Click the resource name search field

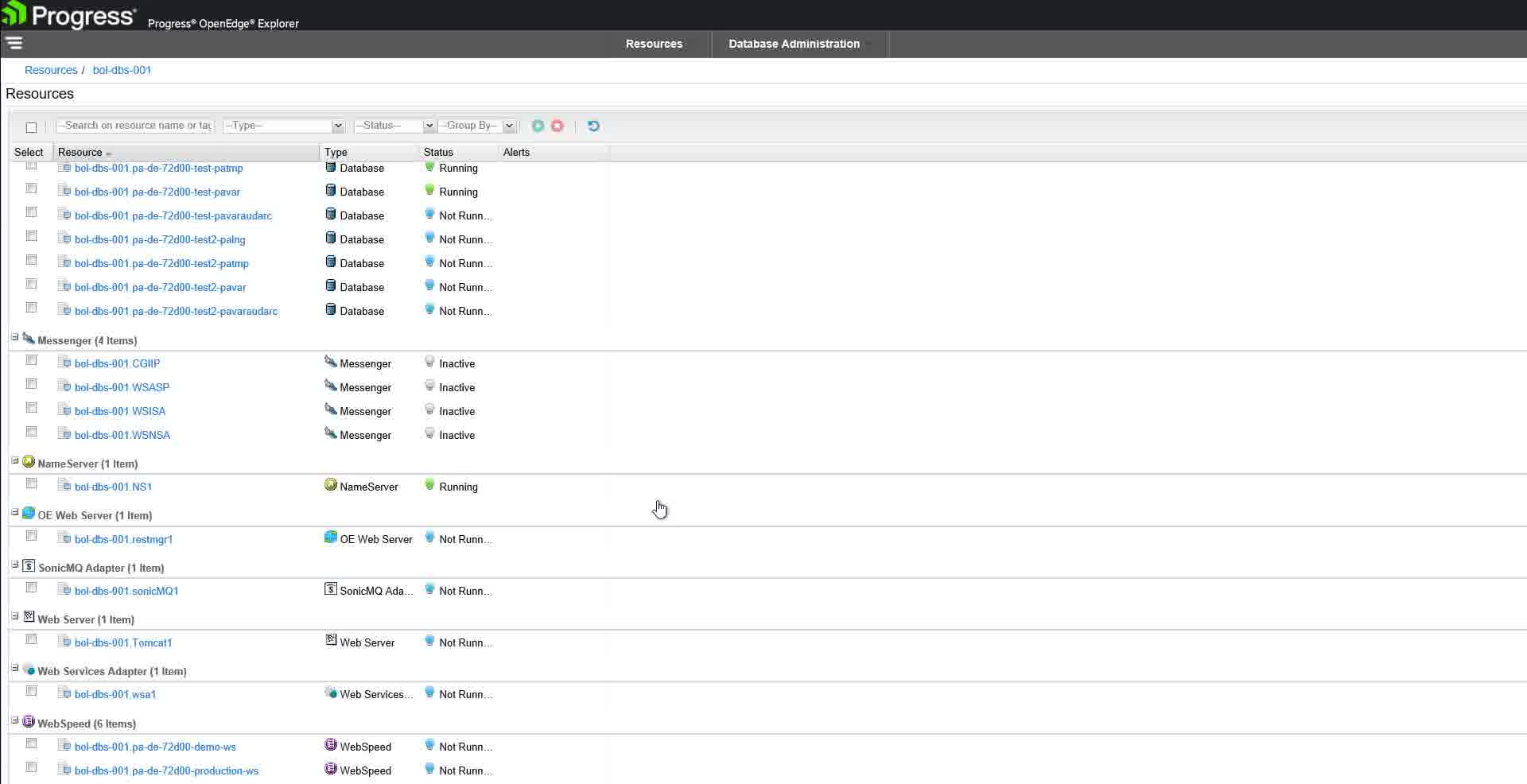[135, 126]
